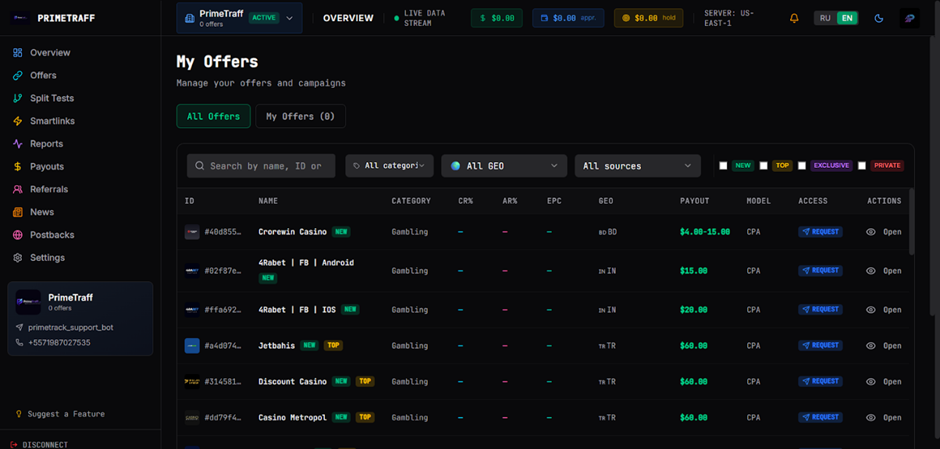Screen dimensions: 940x449
Task: Open the All sources dropdown
Action: pos(637,166)
